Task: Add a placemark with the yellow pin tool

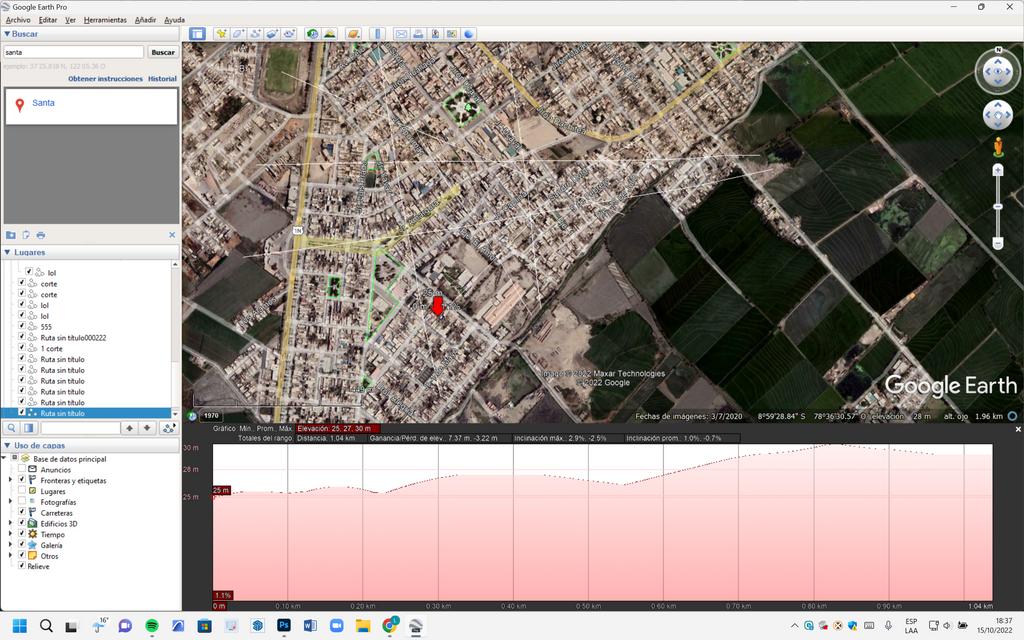Action: [221, 34]
